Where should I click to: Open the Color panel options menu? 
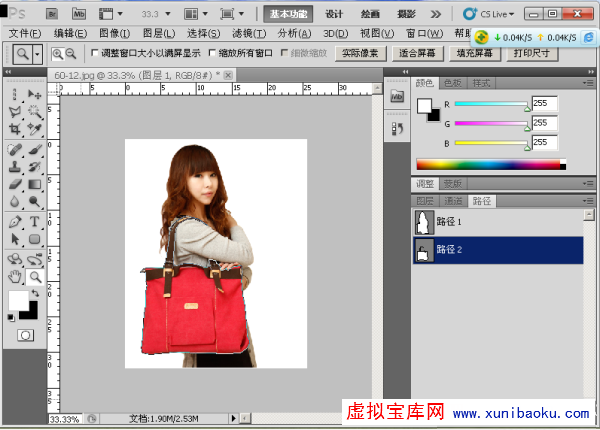[590, 83]
